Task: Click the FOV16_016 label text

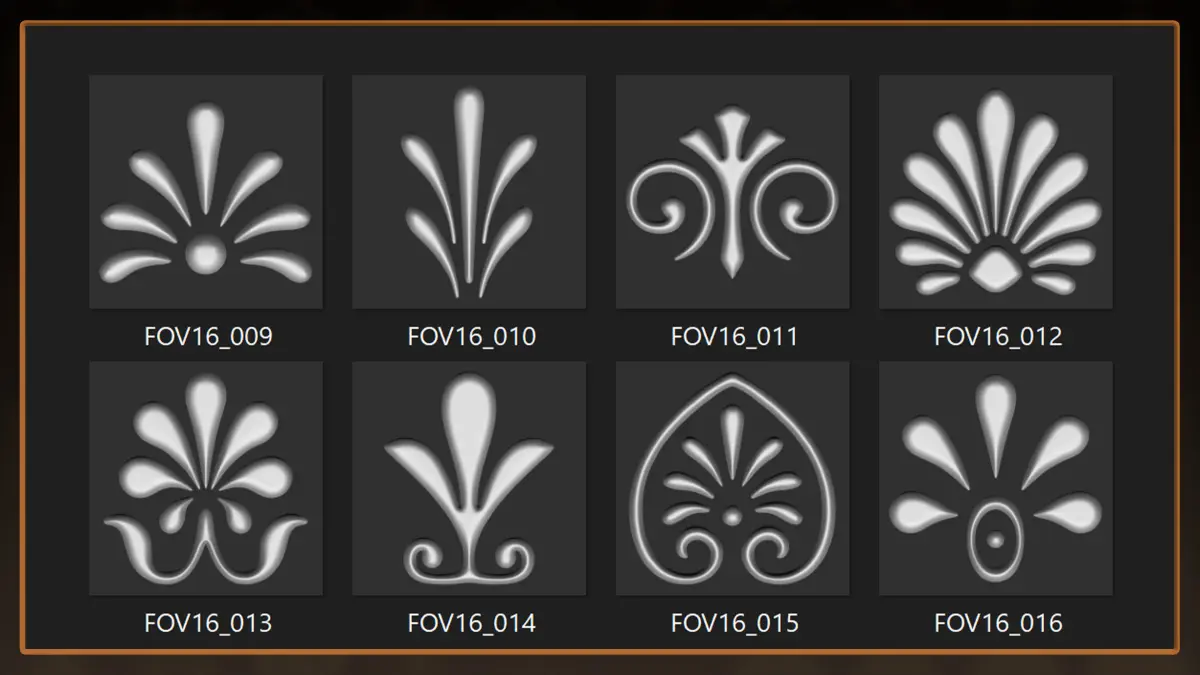Action: [998, 623]
